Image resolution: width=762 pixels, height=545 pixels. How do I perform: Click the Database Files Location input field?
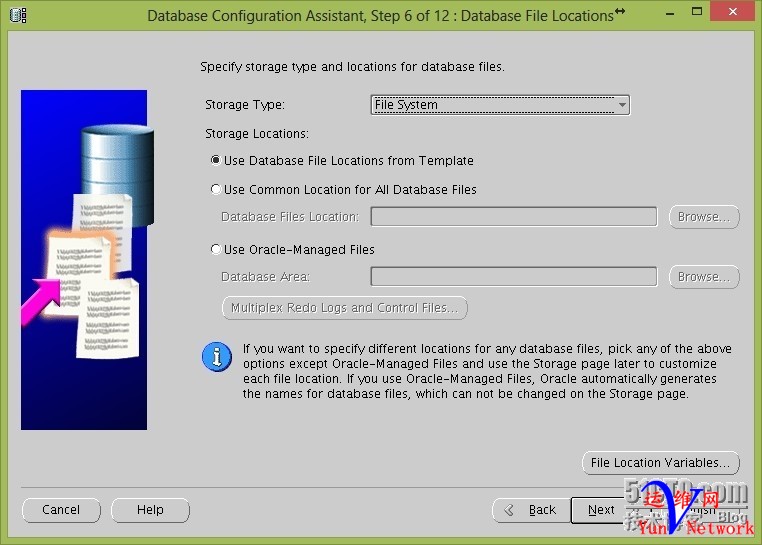click(x=514, y=217)
